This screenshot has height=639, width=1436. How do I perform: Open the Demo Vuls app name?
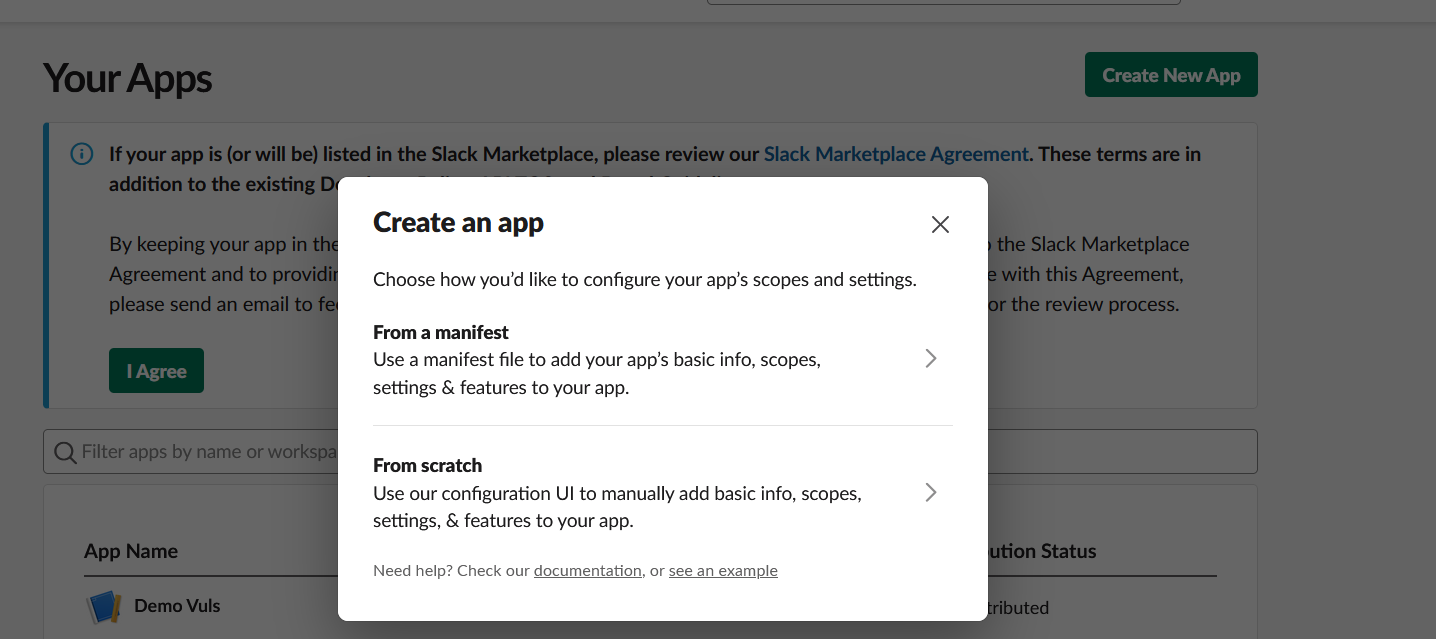pyautogui.click(x=177, y=606)
